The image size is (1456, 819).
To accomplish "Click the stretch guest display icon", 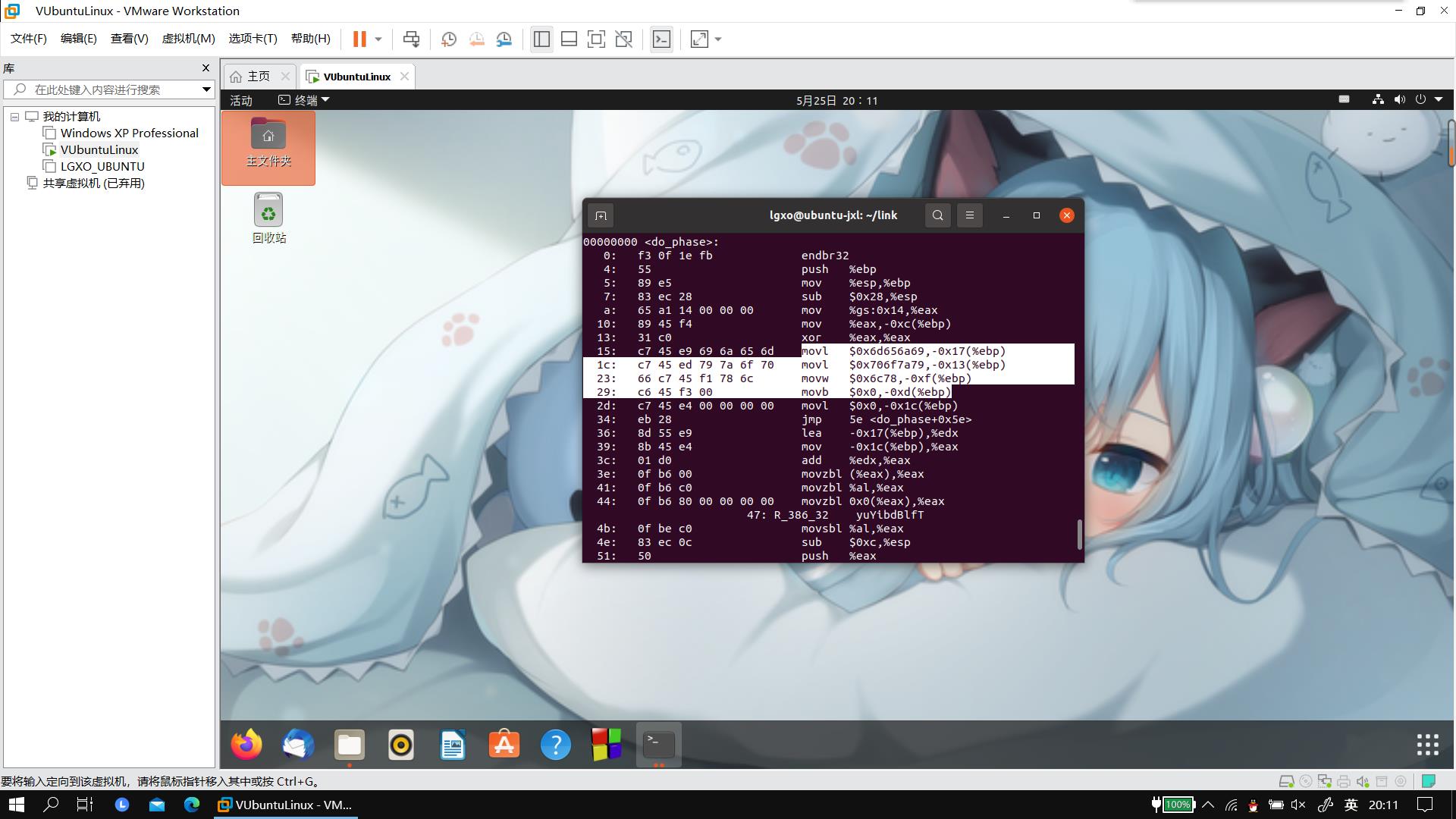I will (699, 39).
